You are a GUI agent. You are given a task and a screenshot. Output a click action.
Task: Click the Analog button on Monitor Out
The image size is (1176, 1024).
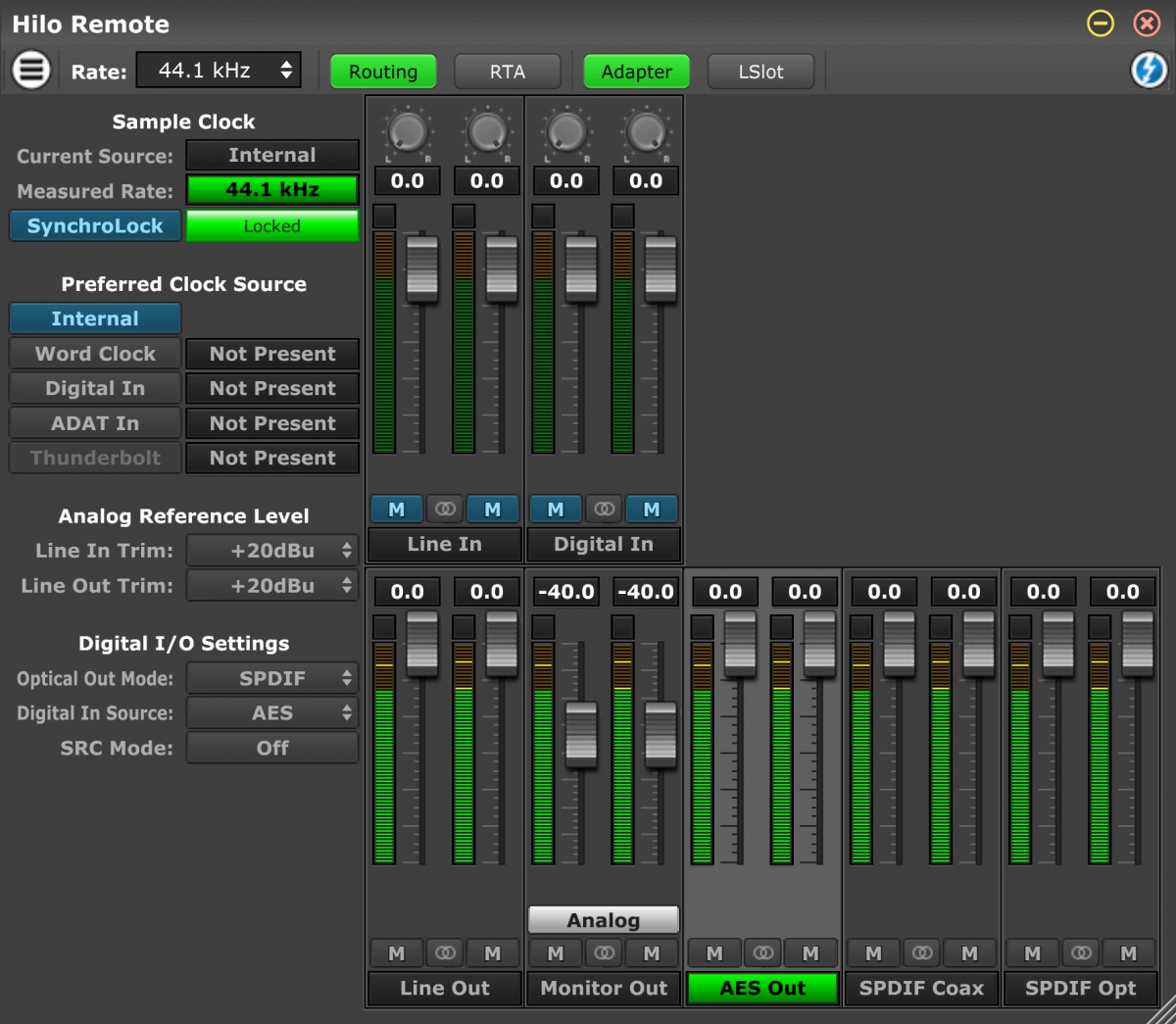[603, 919]
